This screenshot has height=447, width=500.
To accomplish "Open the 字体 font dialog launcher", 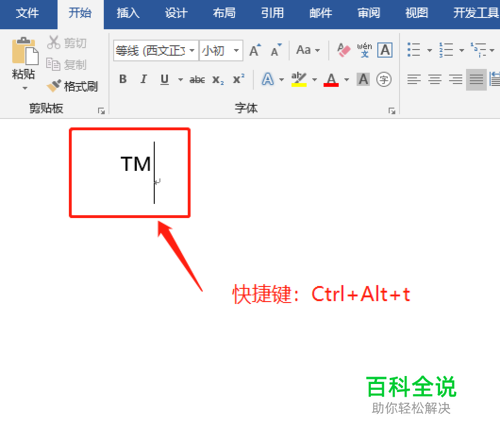I will coord(392,111).
